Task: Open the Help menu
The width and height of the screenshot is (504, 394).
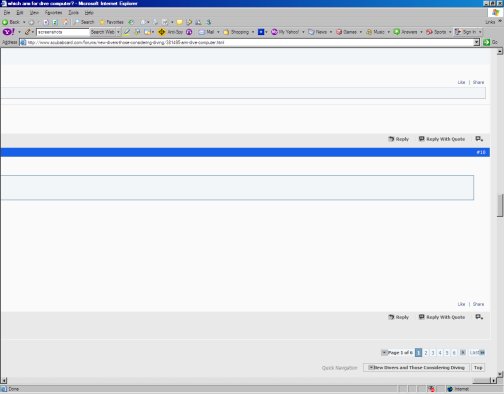Action: 89,13
